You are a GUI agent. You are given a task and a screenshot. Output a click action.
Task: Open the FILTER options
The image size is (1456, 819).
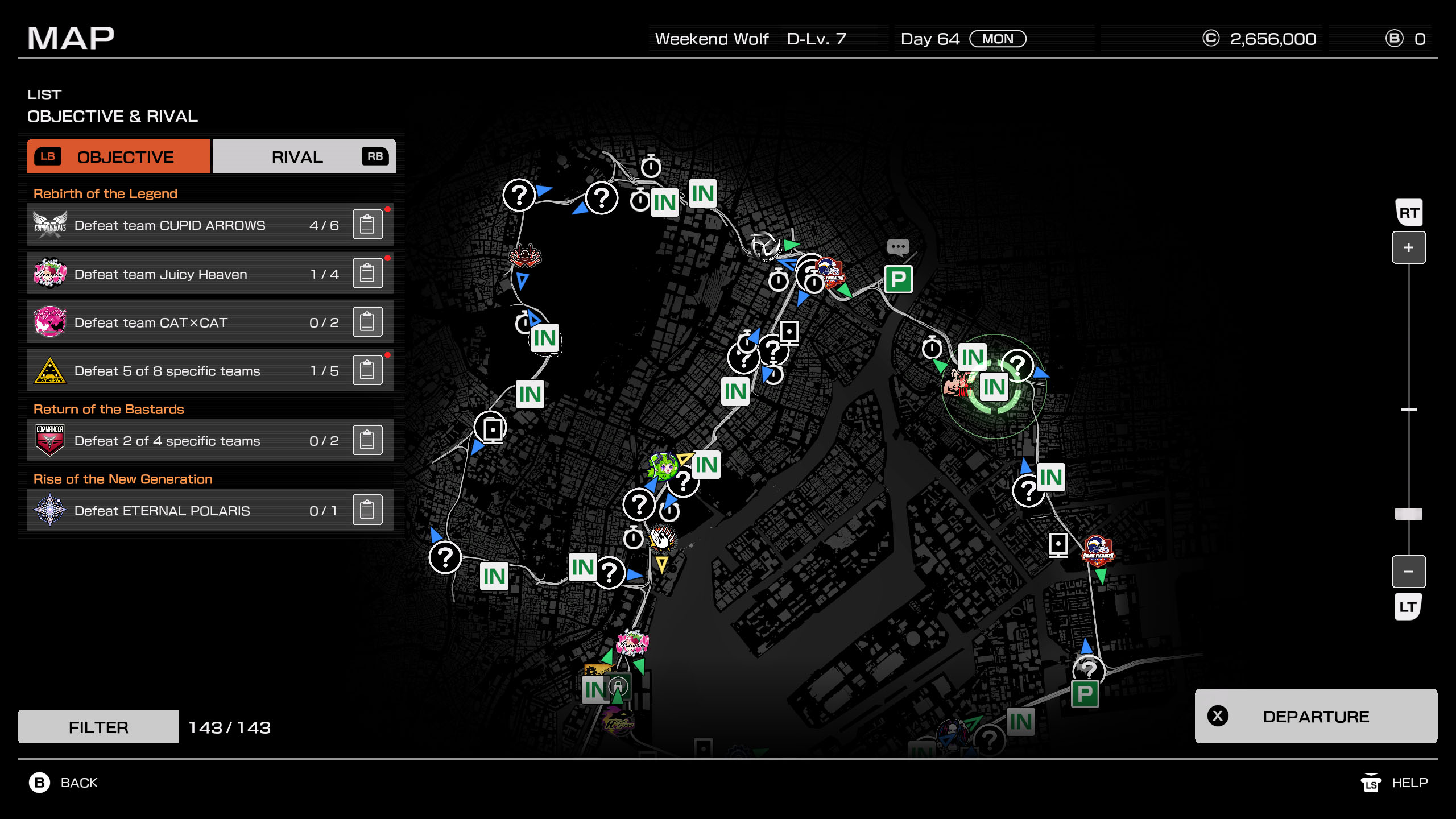click(x=98, y=727)
